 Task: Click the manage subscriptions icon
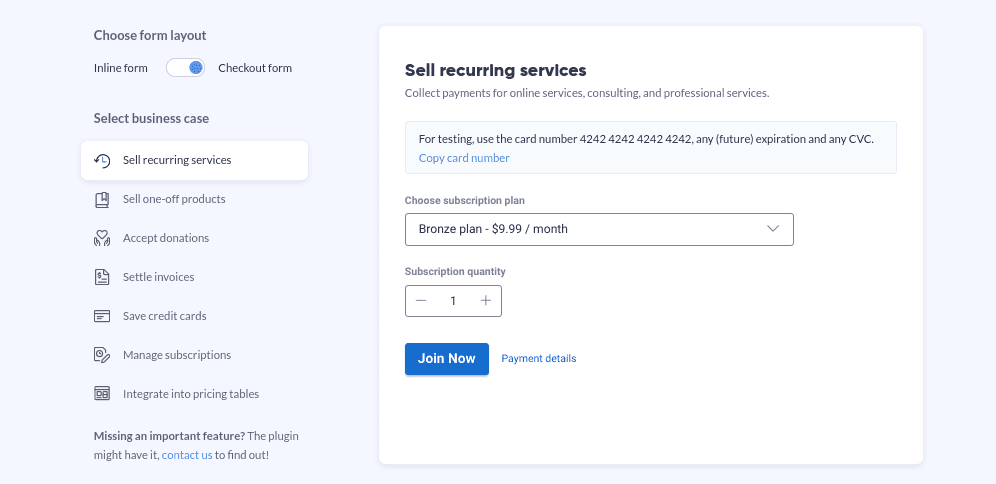[102, 355]
